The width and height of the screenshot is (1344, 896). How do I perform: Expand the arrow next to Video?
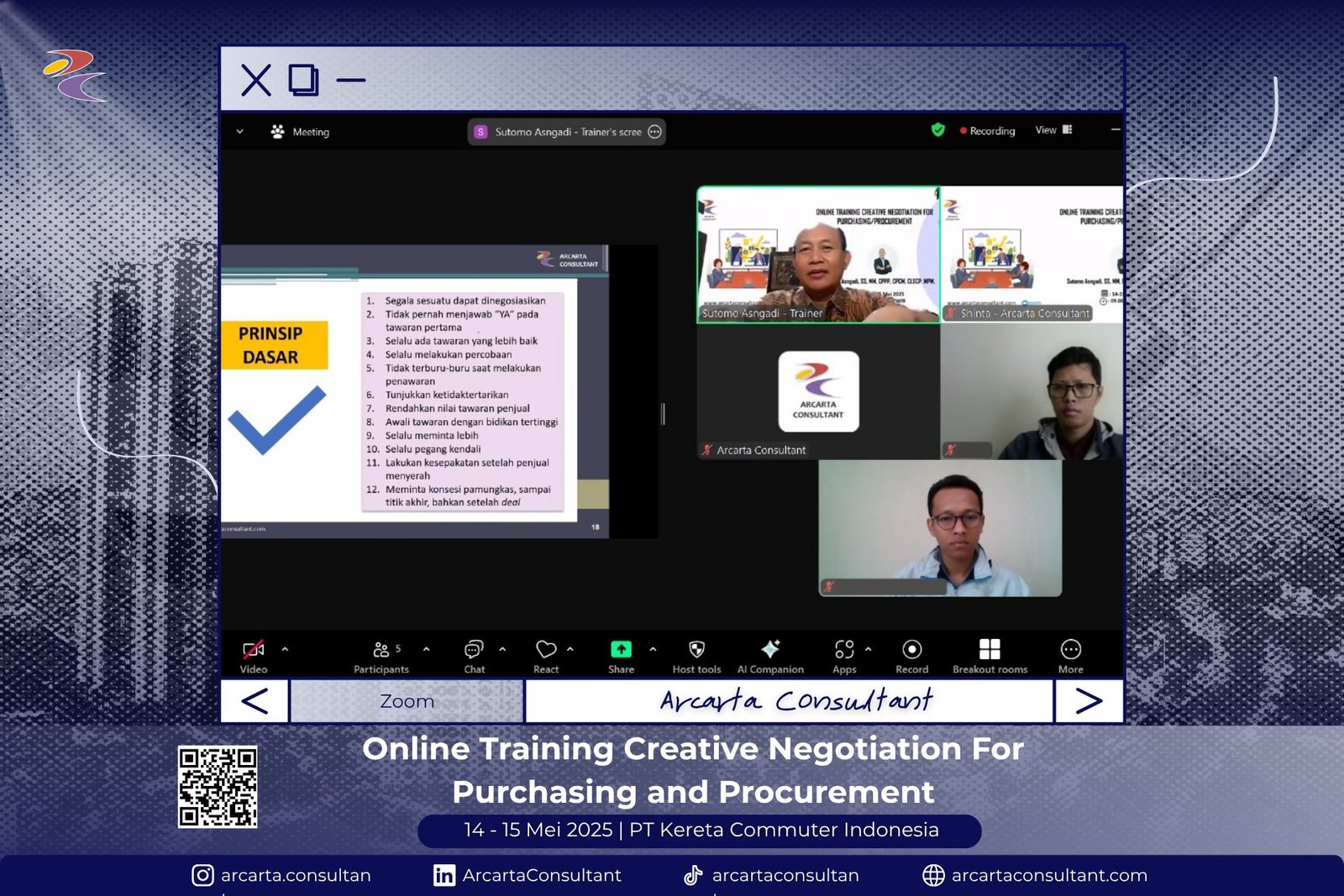pyautogui.click(x=285, y=649)
